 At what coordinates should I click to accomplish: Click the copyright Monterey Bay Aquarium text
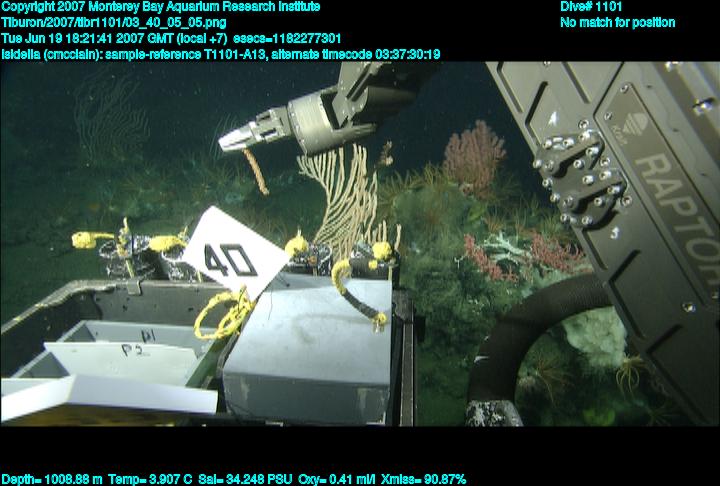(x=161, y=7)
